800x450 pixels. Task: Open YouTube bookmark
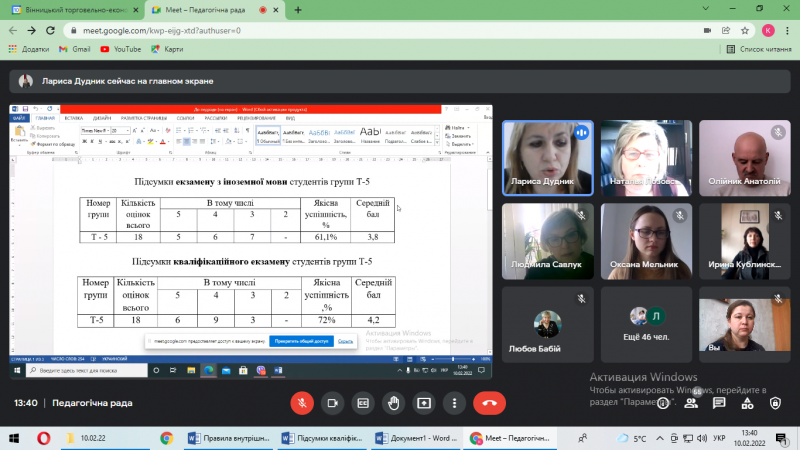[121, 49]
